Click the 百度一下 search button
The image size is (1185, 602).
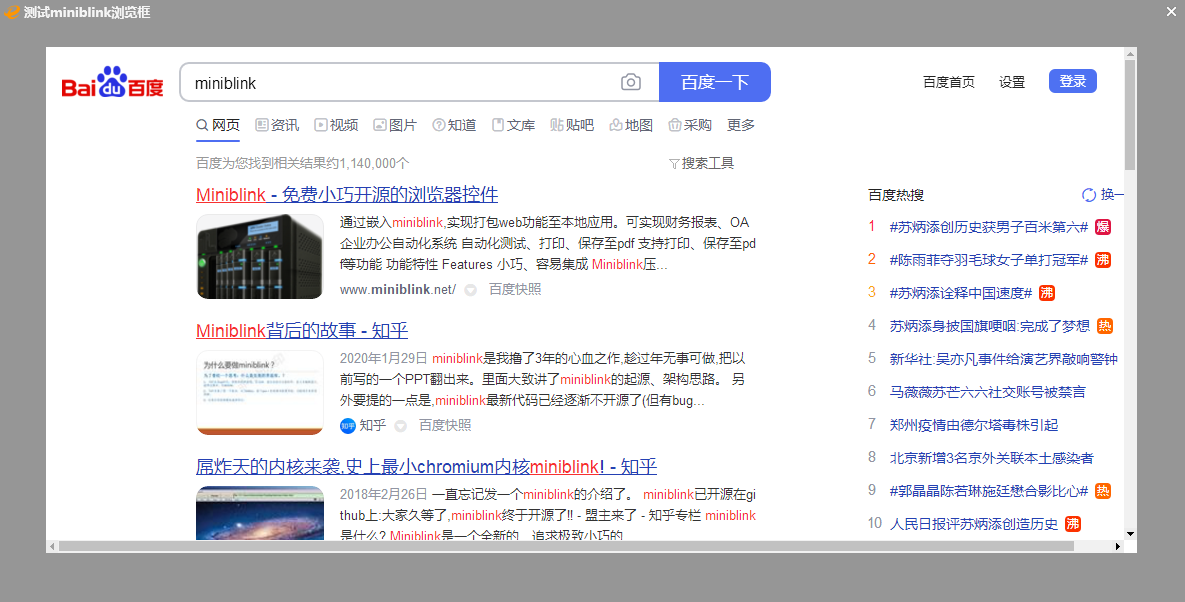(x=715, y=82)
